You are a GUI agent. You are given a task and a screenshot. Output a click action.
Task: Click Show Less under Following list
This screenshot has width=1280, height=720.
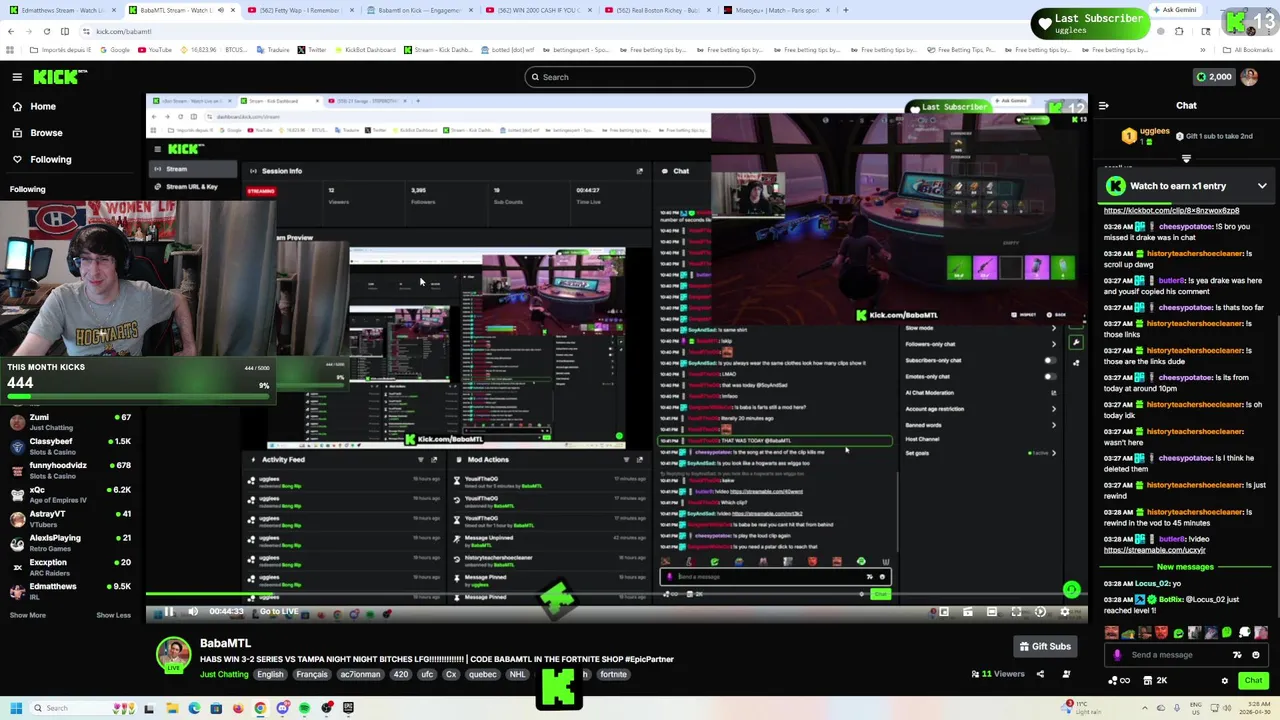(113, 615)
